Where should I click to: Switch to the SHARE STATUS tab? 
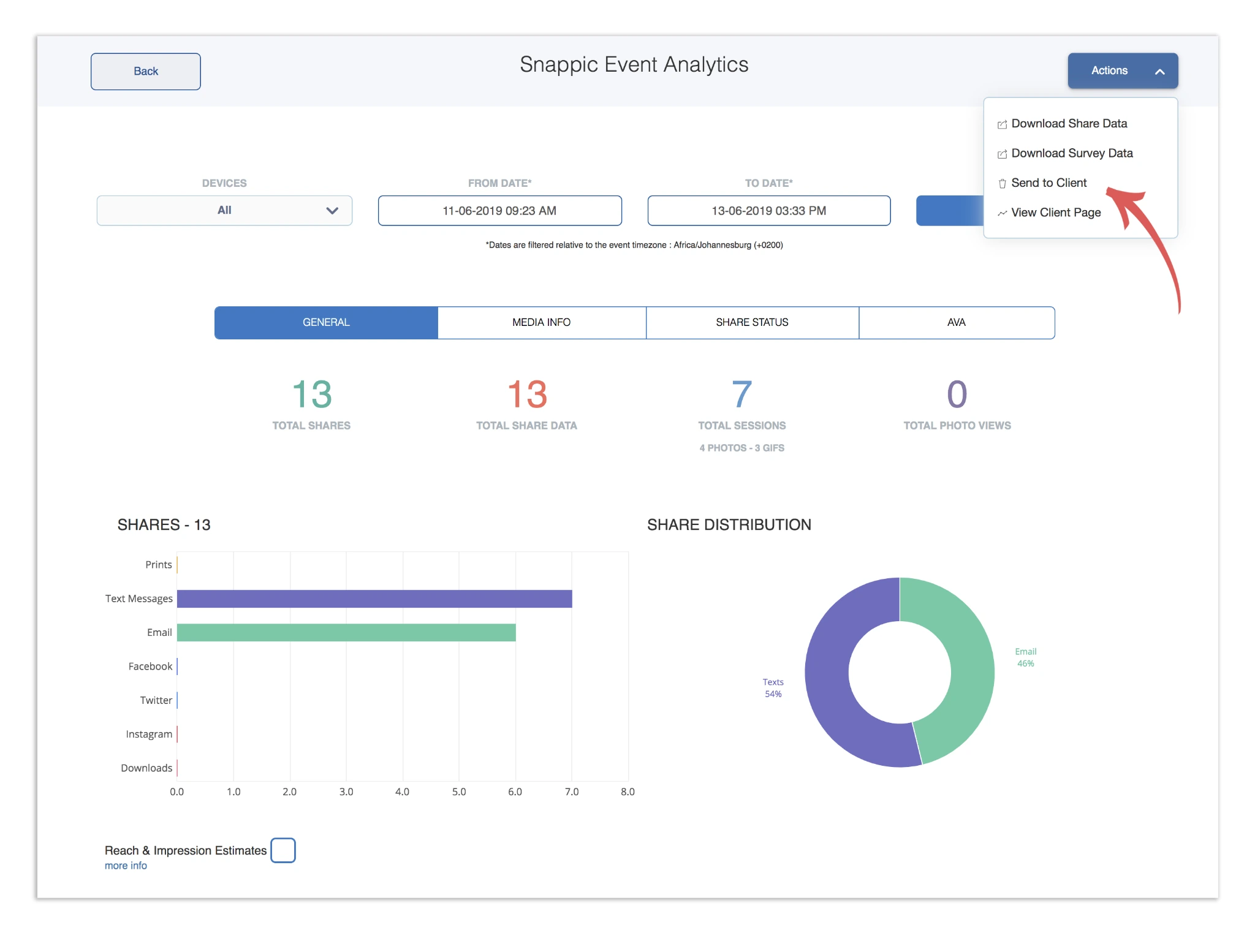point(752,322)
